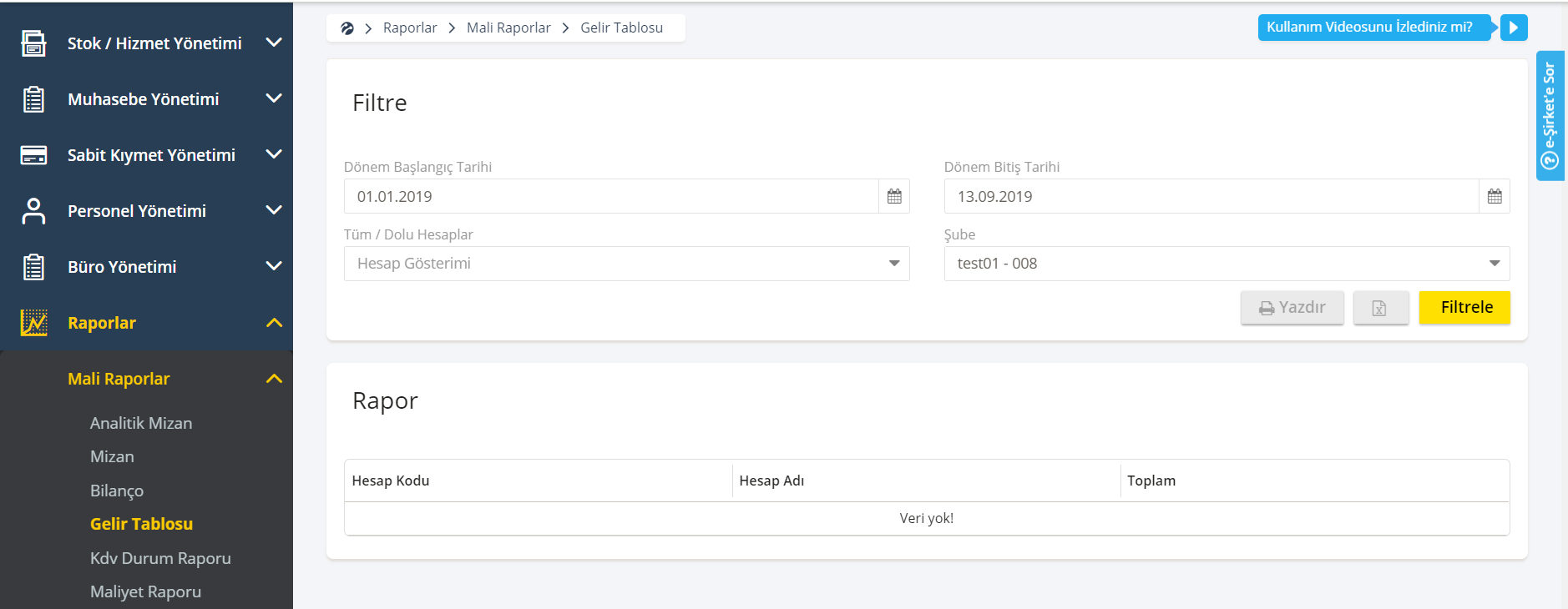Click the Sabit Kıymet Yönetimi card icon
Screen dimensions: 1568x609
coord(33,155)
